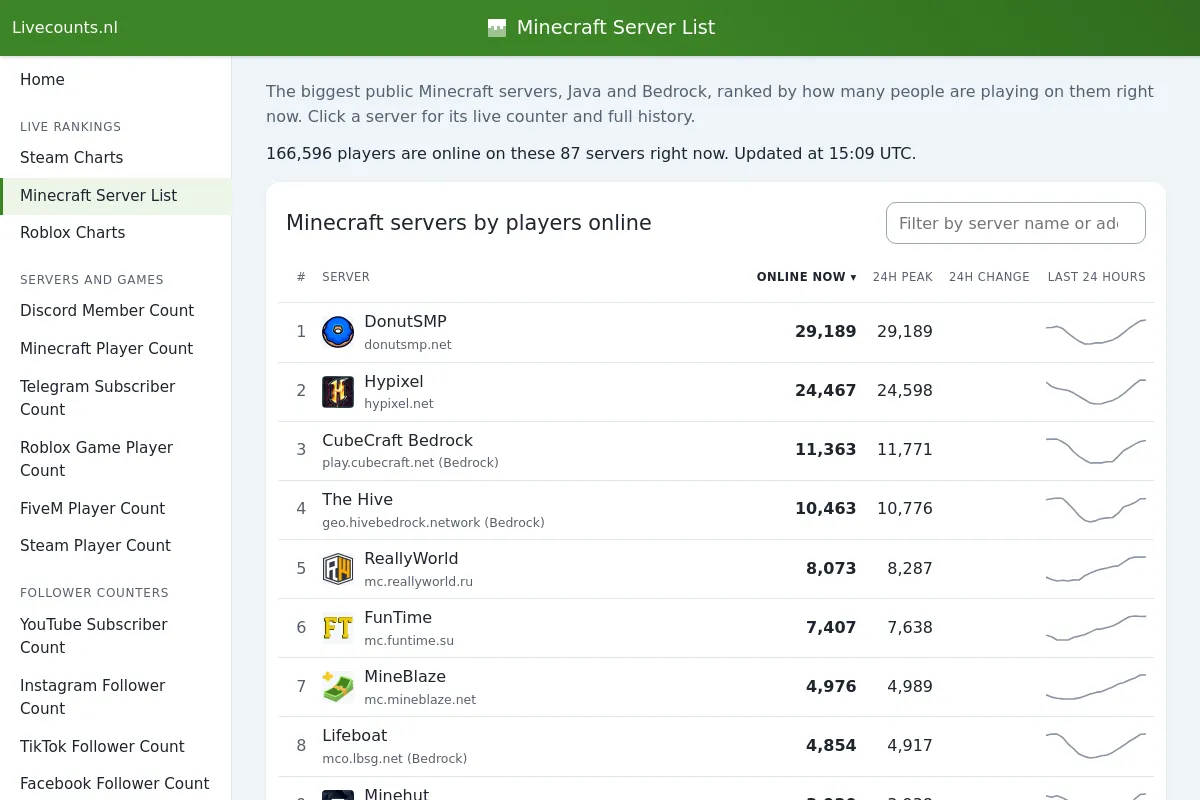Open The Hive server link

[357, 499]
